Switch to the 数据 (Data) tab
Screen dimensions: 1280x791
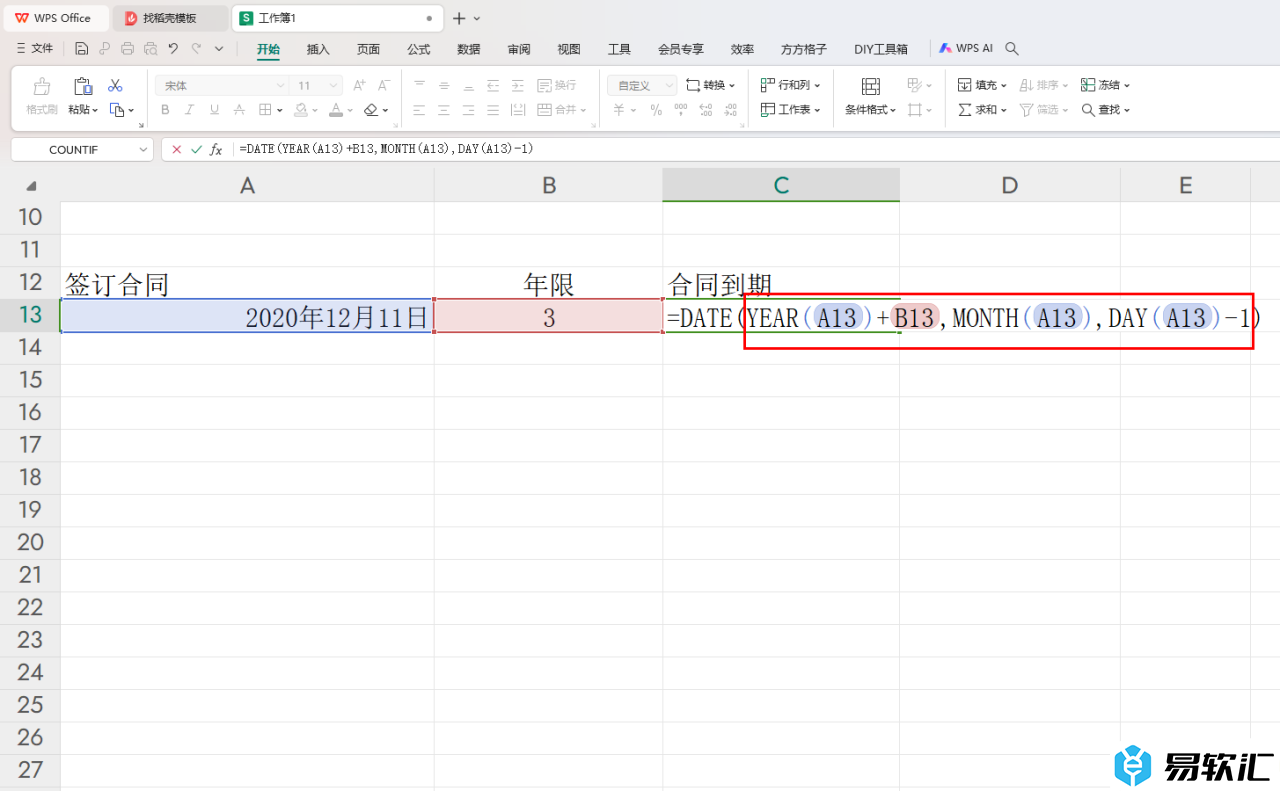[x=468, y=49]
